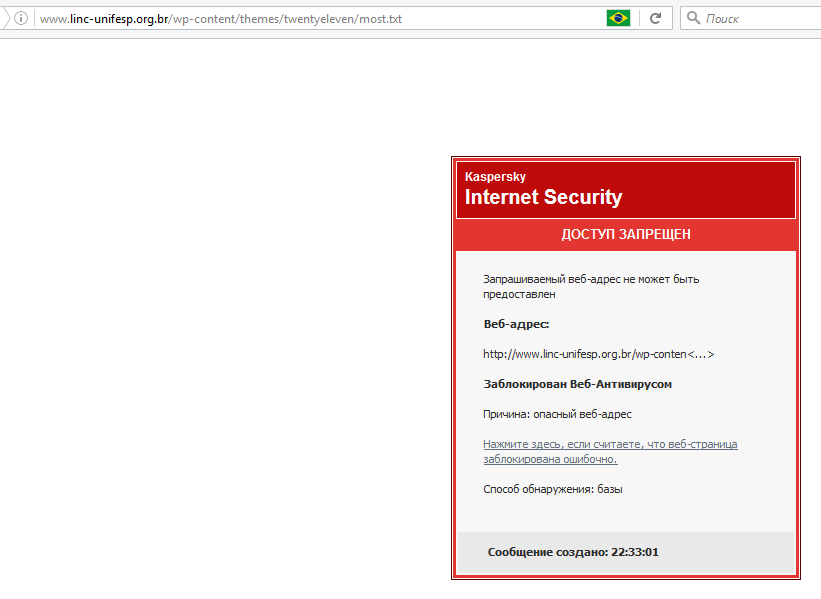Image resolution: width=821 pixels, height=599 pixels.
Task: Click the Сообщение создано timestamp footer
Action: pyautogui.click(x=573, y=552)
